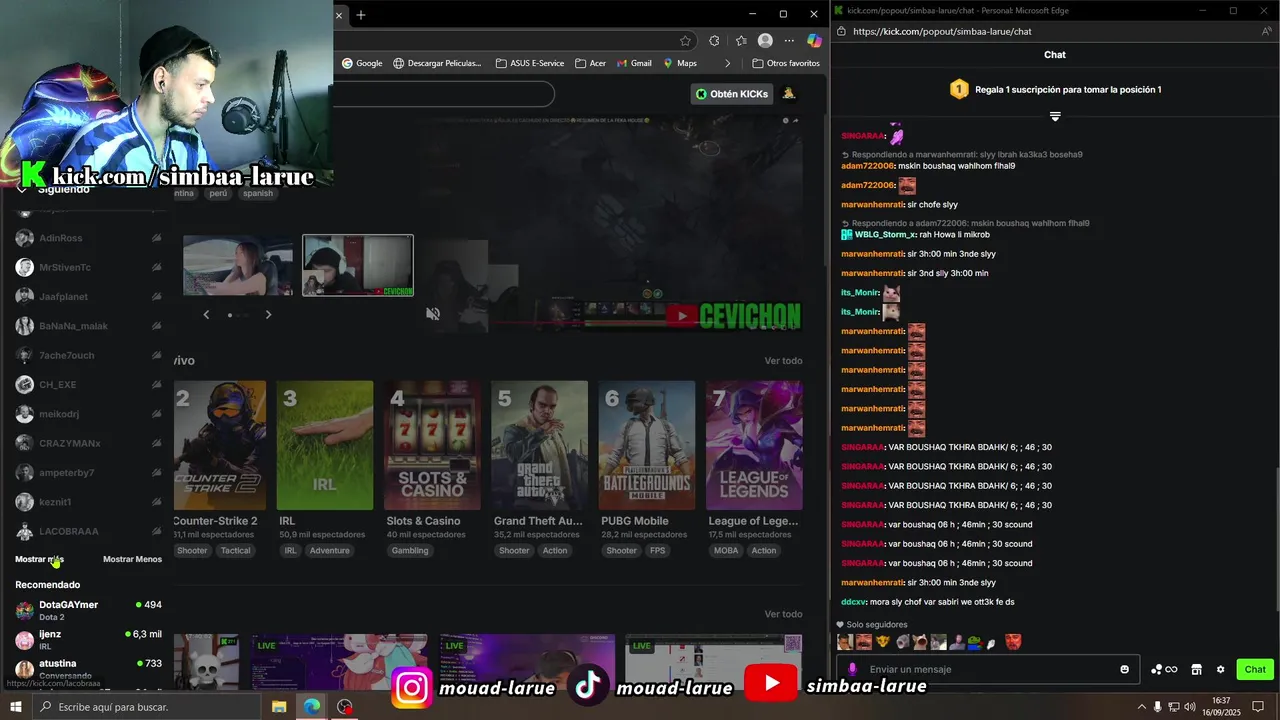
Task: Select the lion emote in quick emotes
Action: [883, 642]
